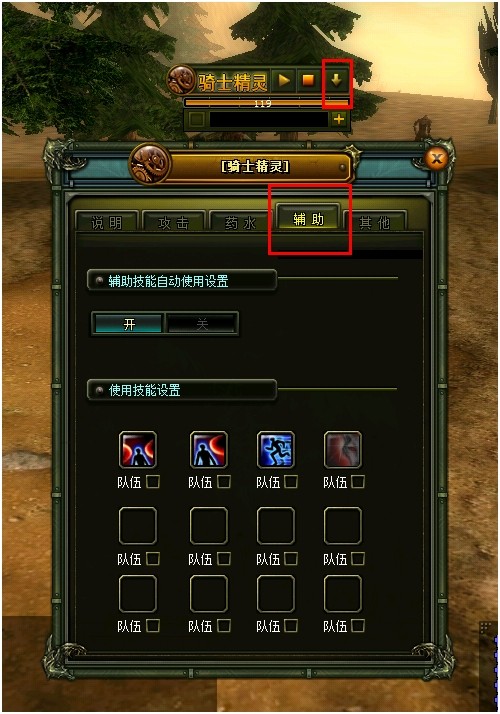The height and width of the screenshot is (714, 500).
Task: Select the fourth dimmed red skill icon
Action: point(342,449)
